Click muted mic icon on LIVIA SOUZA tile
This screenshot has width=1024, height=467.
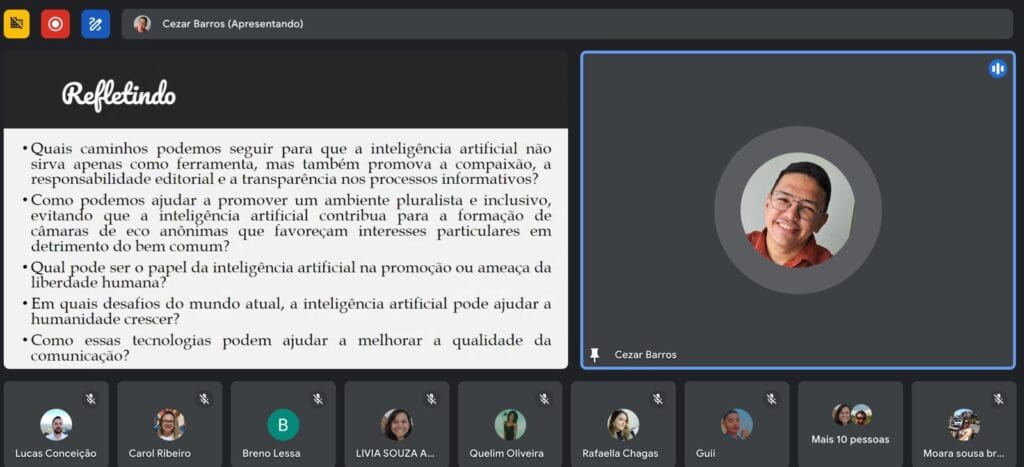[x=431, y=399]
